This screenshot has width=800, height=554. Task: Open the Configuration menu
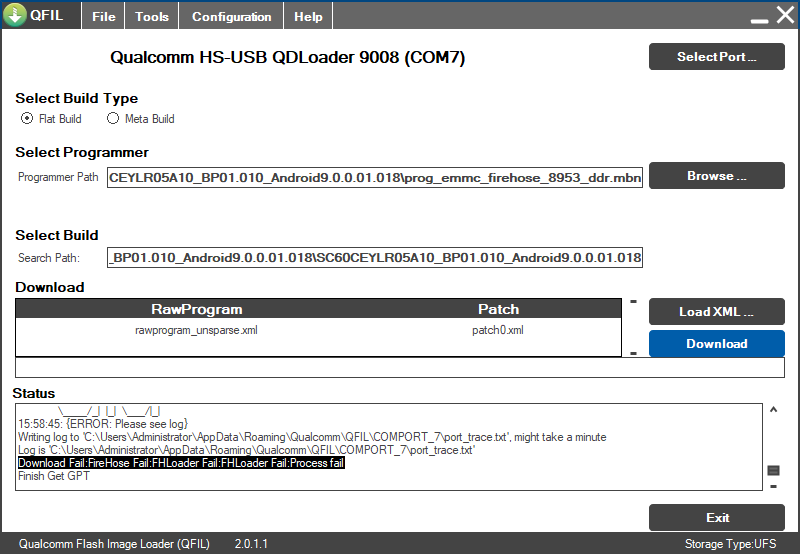[231, 16]
